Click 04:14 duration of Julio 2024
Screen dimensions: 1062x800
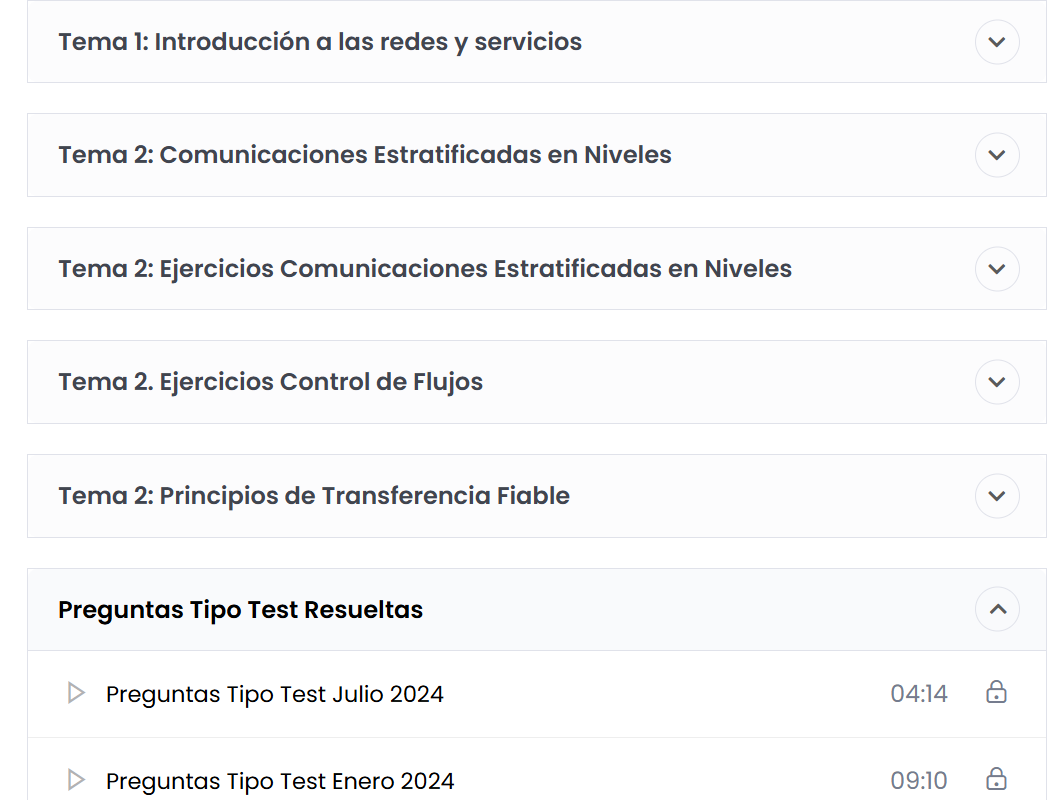(918, 694)
